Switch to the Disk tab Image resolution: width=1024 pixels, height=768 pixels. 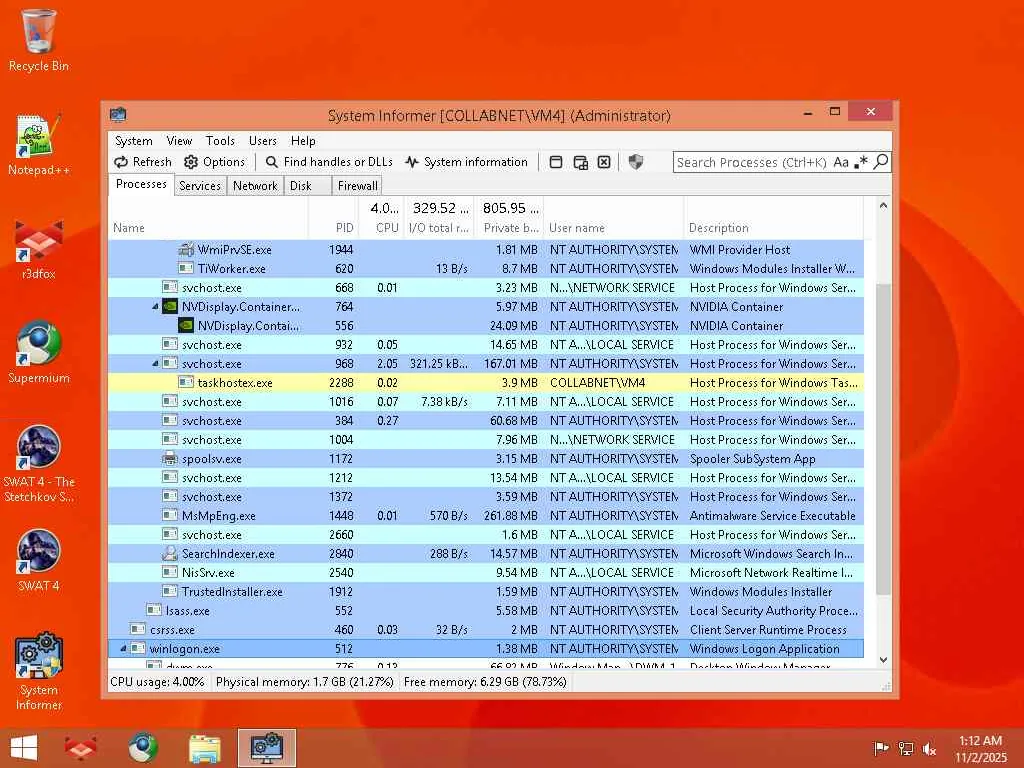[x=307, y=185]
